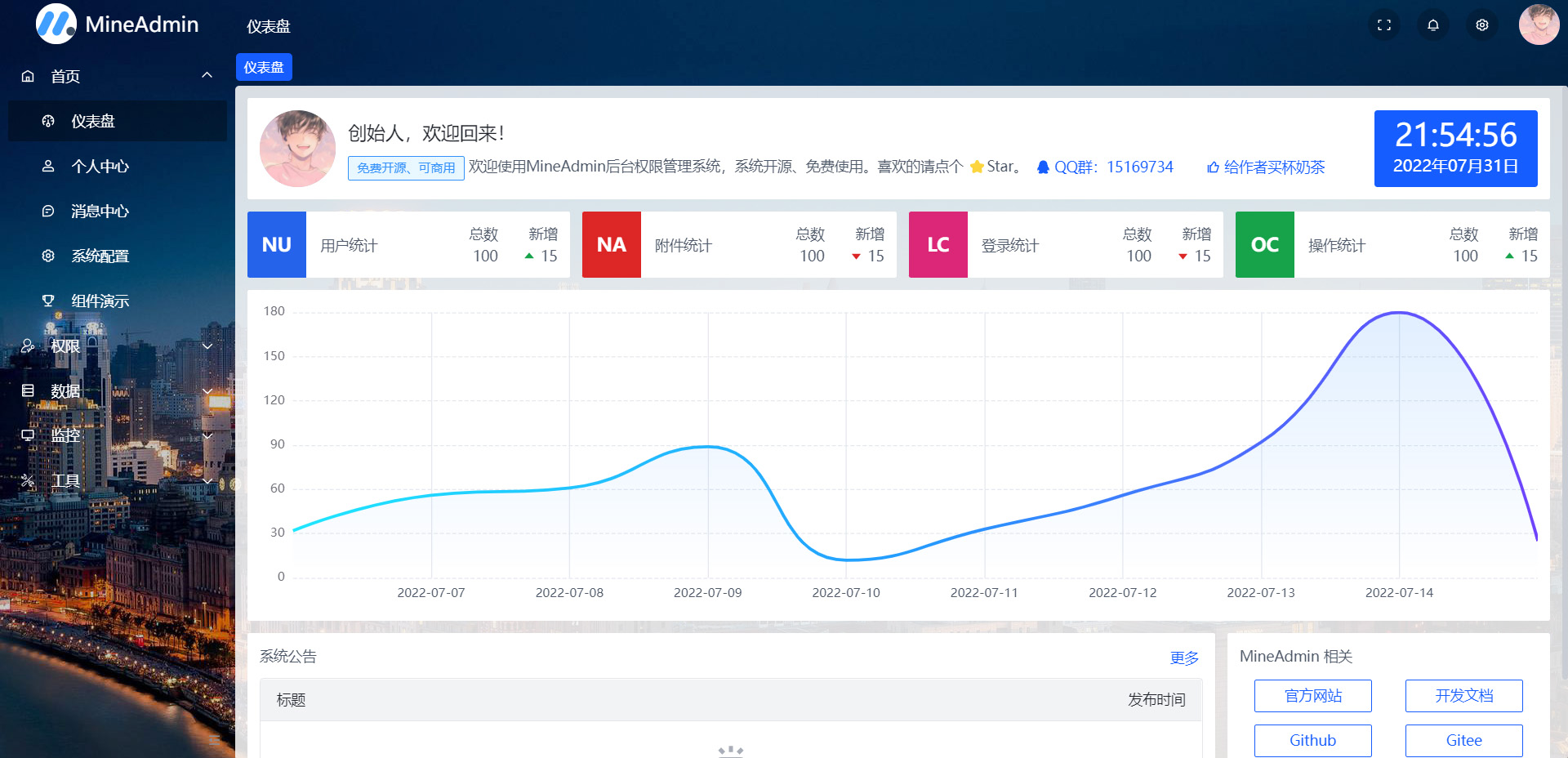Screen dimensions: 1568x758
Task: Click the 2022-07-14 chart label
Action: coord(1399,593)
